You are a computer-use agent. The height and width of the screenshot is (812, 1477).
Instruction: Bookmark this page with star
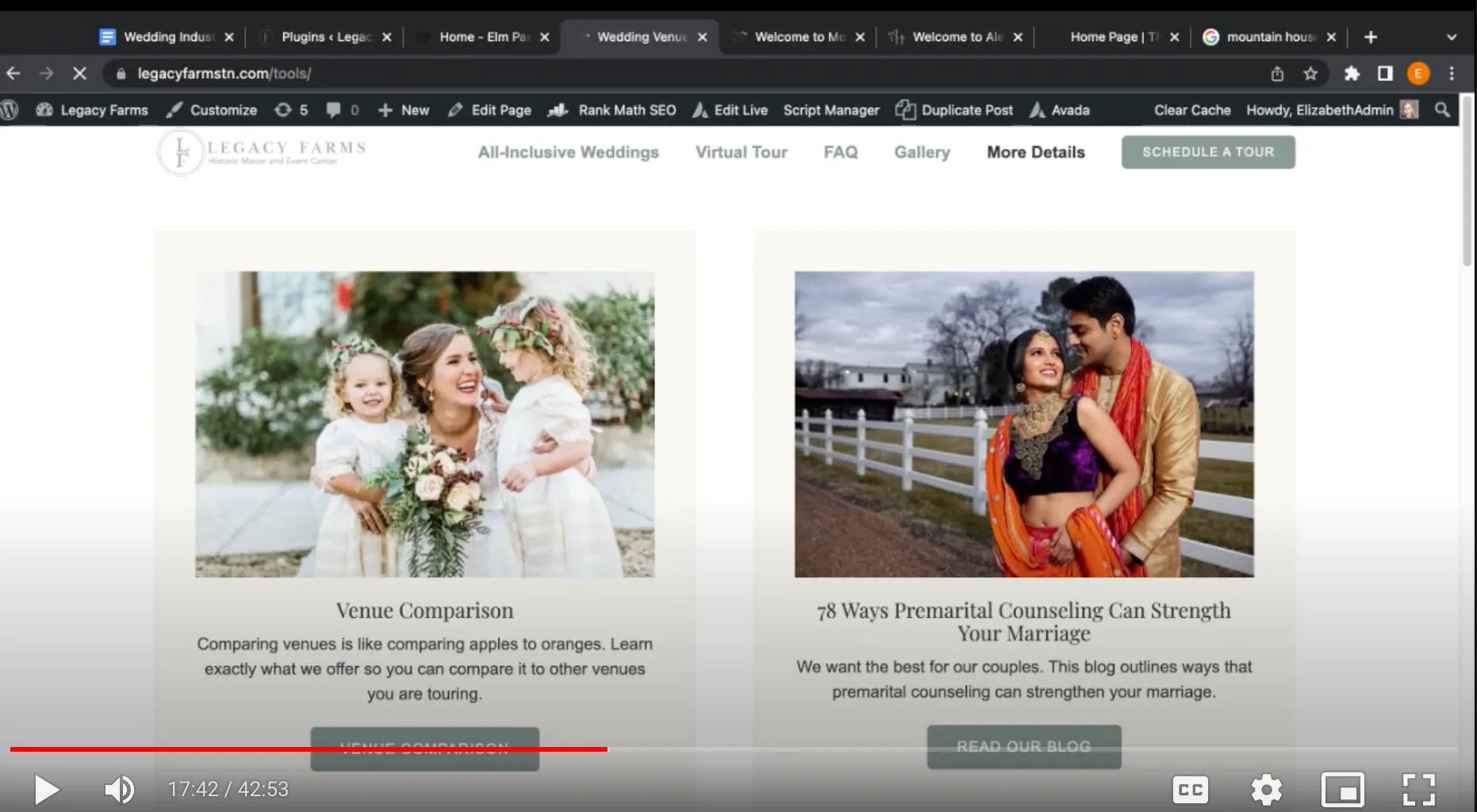(1310, 74)
